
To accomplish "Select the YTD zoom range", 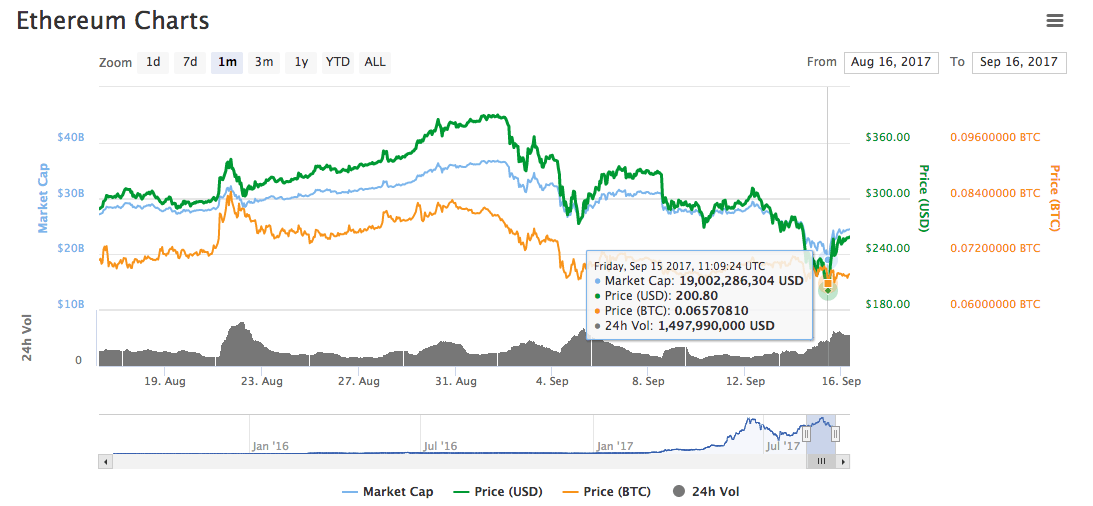I will click(x=338, y=62).
